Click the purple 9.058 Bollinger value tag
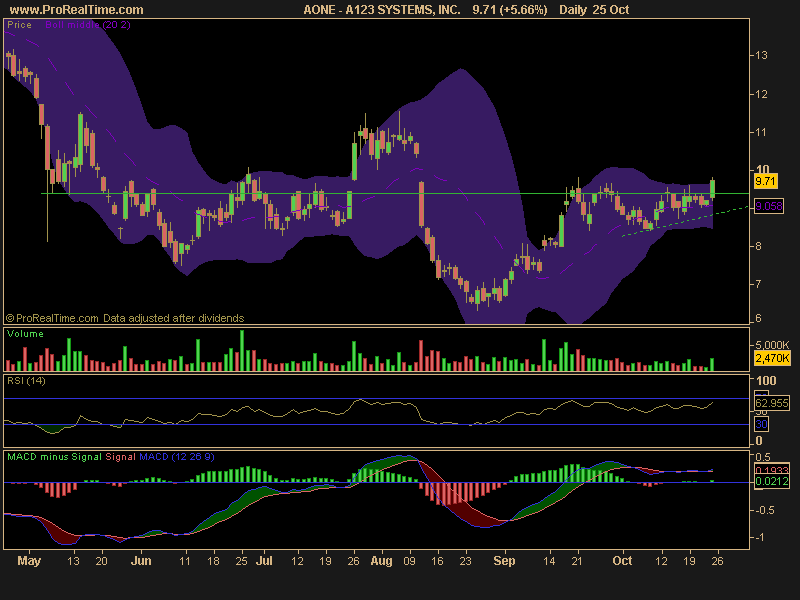 (768, 206)
